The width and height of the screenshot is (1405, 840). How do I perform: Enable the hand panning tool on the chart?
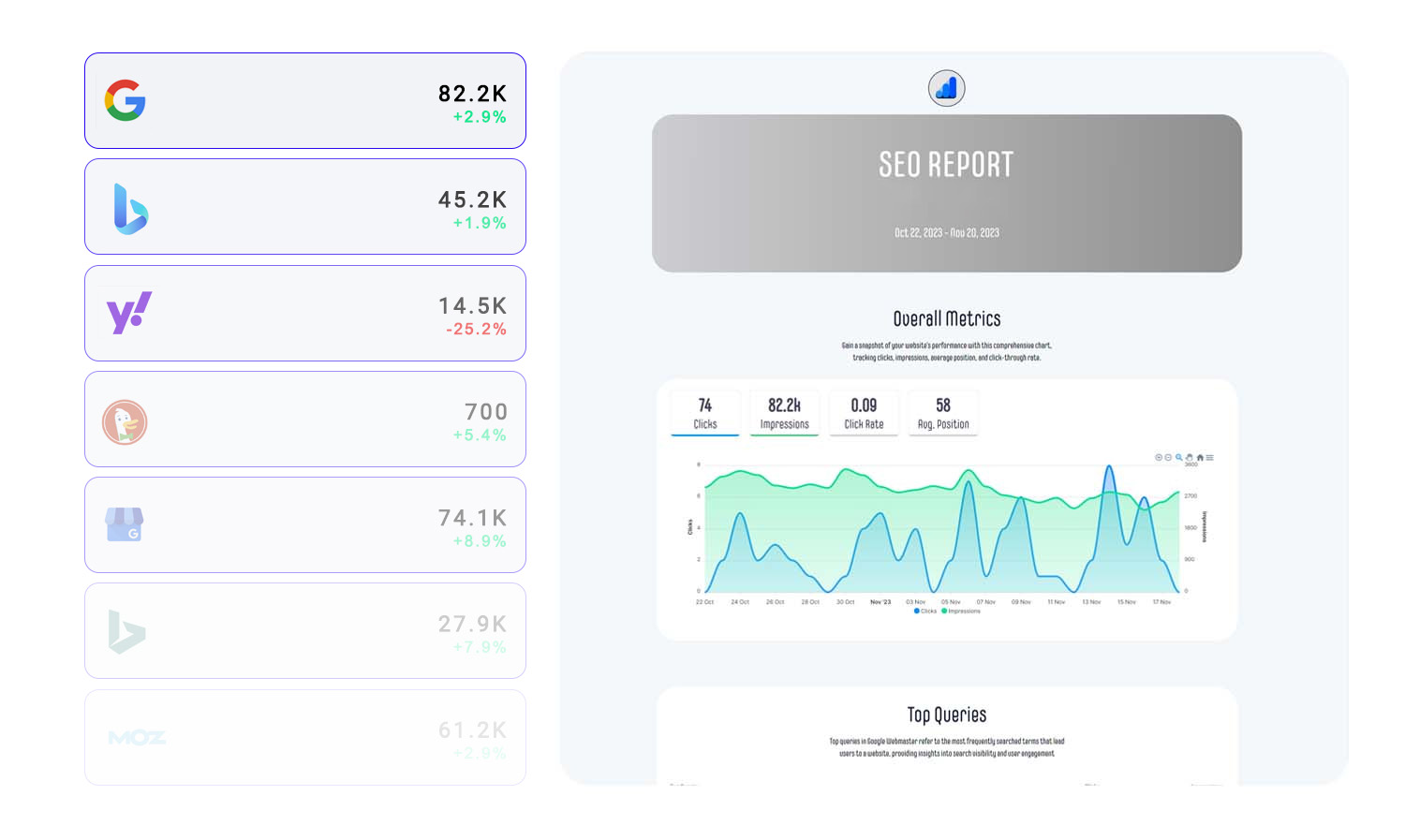click(x=1190, y=458)
